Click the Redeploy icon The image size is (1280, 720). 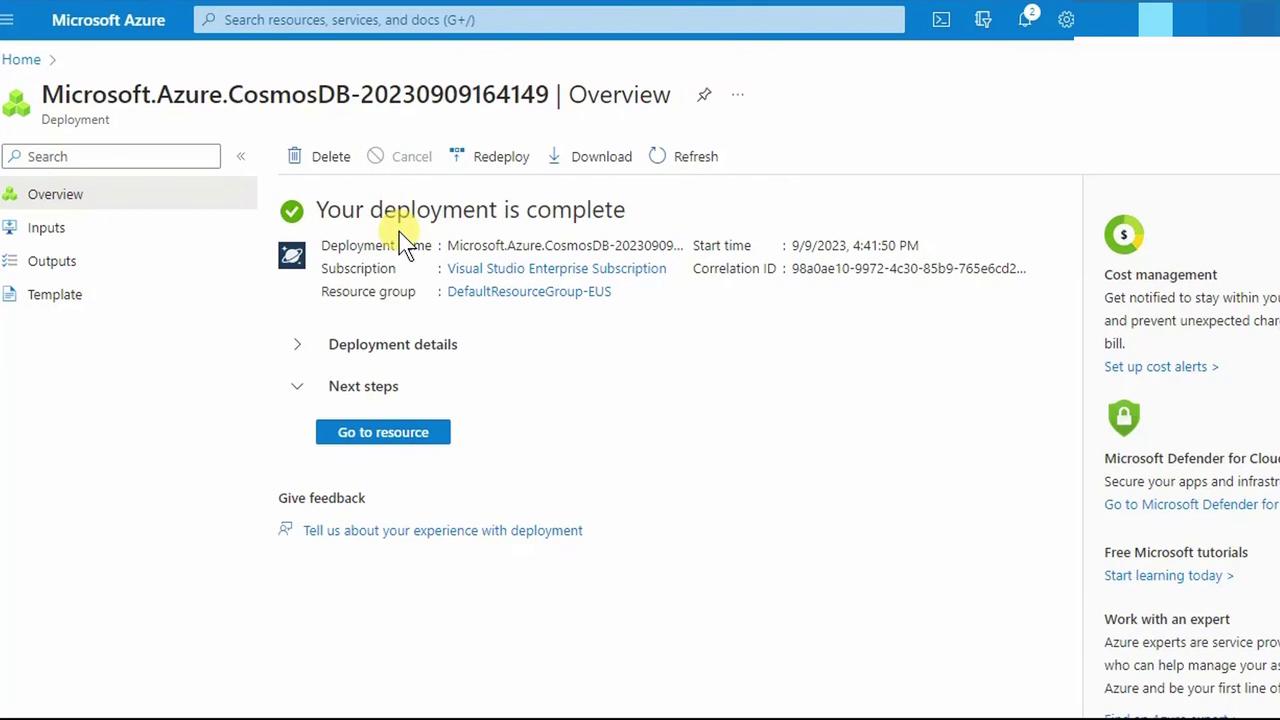(457, 155)
